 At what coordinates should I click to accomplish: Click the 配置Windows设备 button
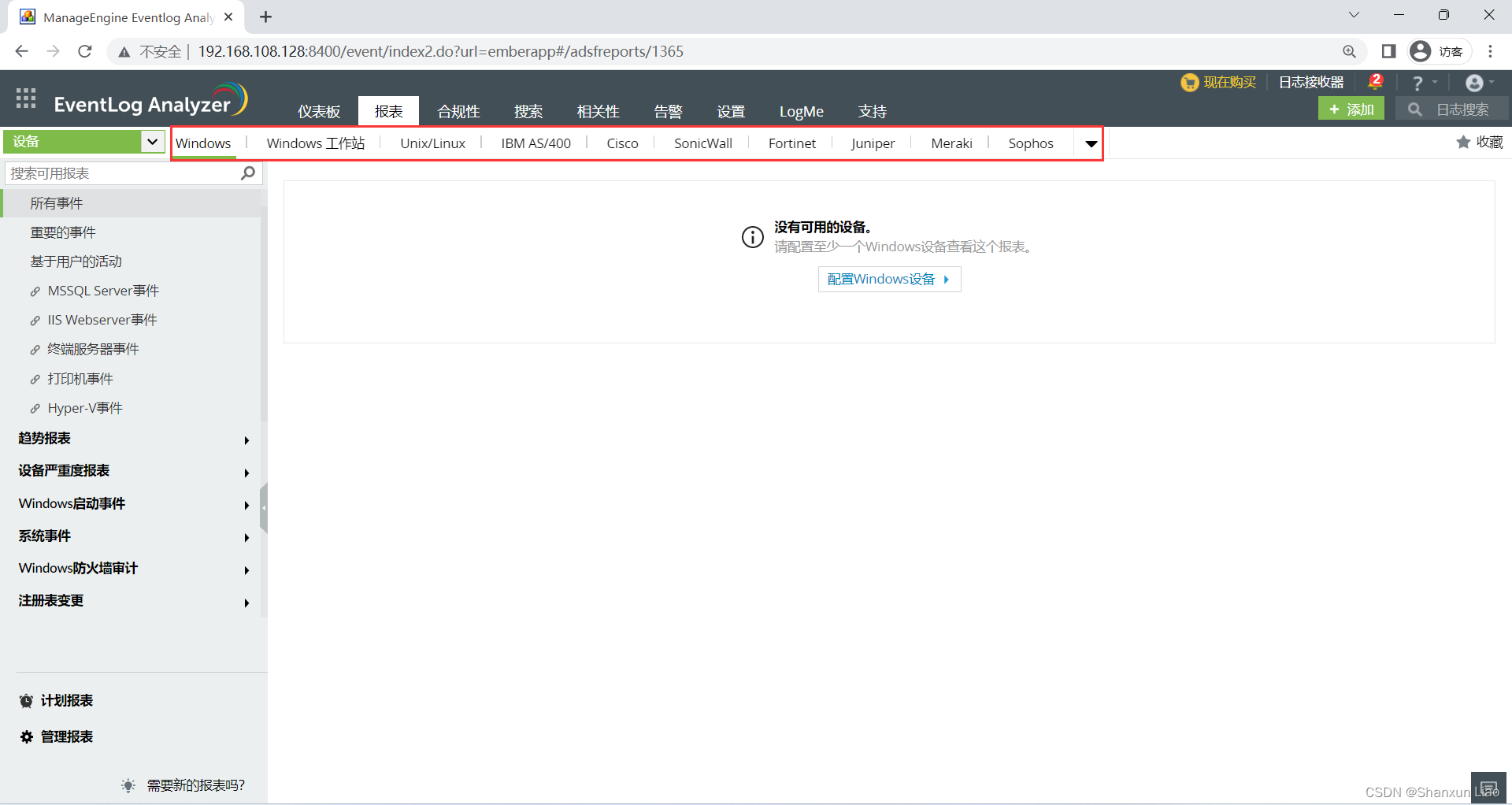pyautogui.click(x=888, y=279)
